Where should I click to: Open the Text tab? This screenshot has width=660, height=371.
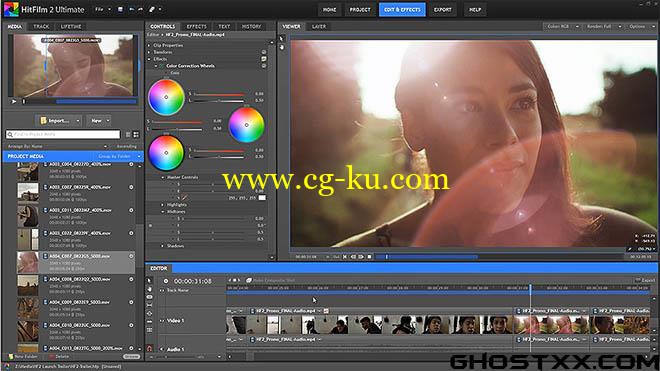coord(224,27)
